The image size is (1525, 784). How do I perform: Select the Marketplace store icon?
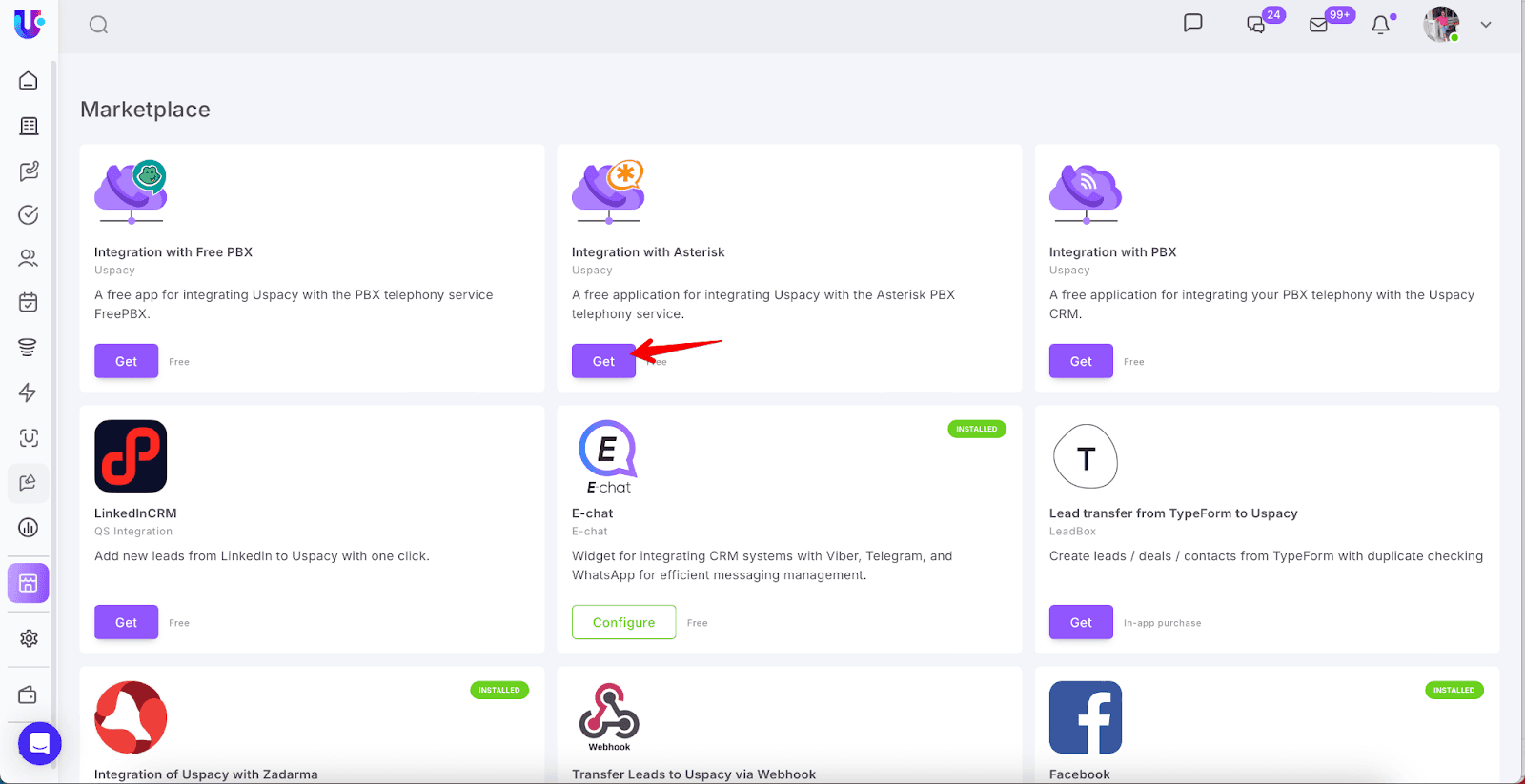pyautogui.click(x=29, y=583)
